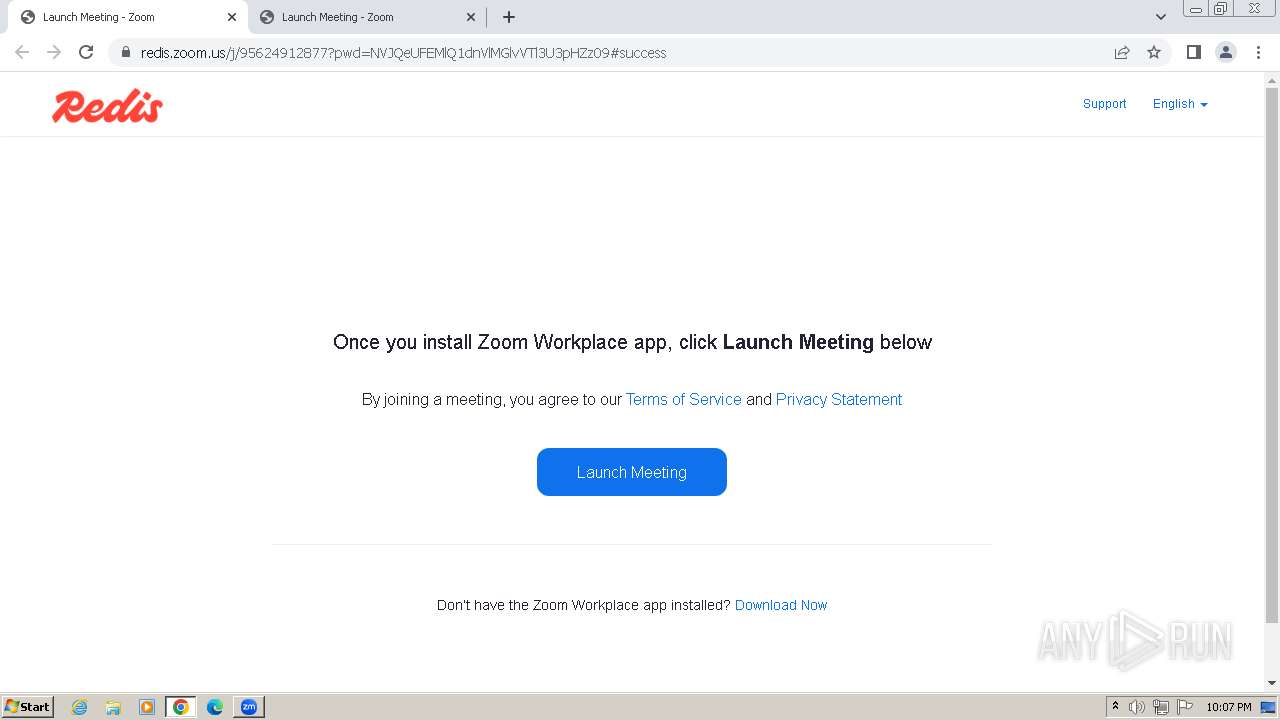Screen dimensions: 1280x720
Task: Open the Support link
Action: (x=1104, y=104)
